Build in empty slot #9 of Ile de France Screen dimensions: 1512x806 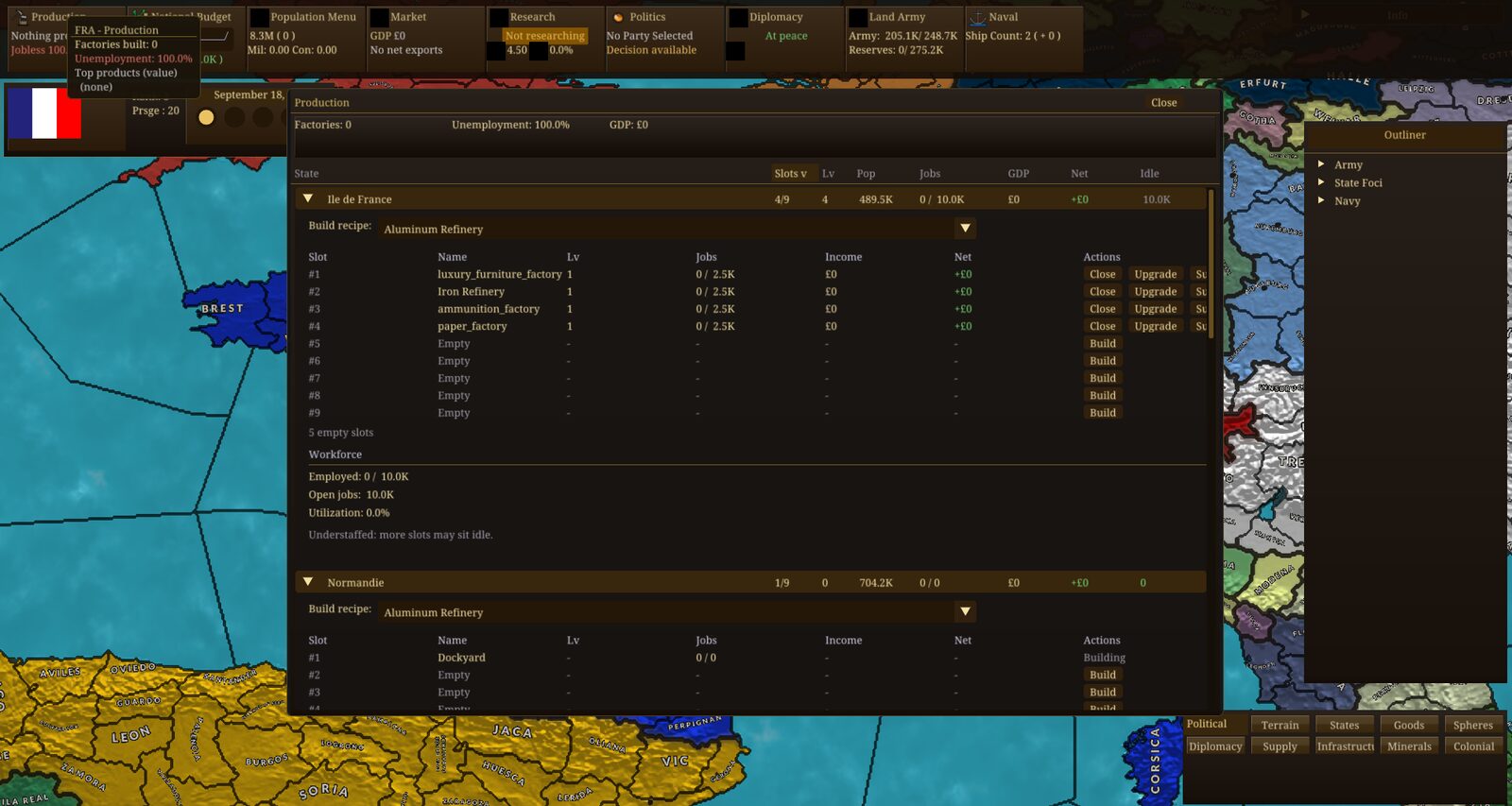pyautogui.click(x=1102, y=412)
